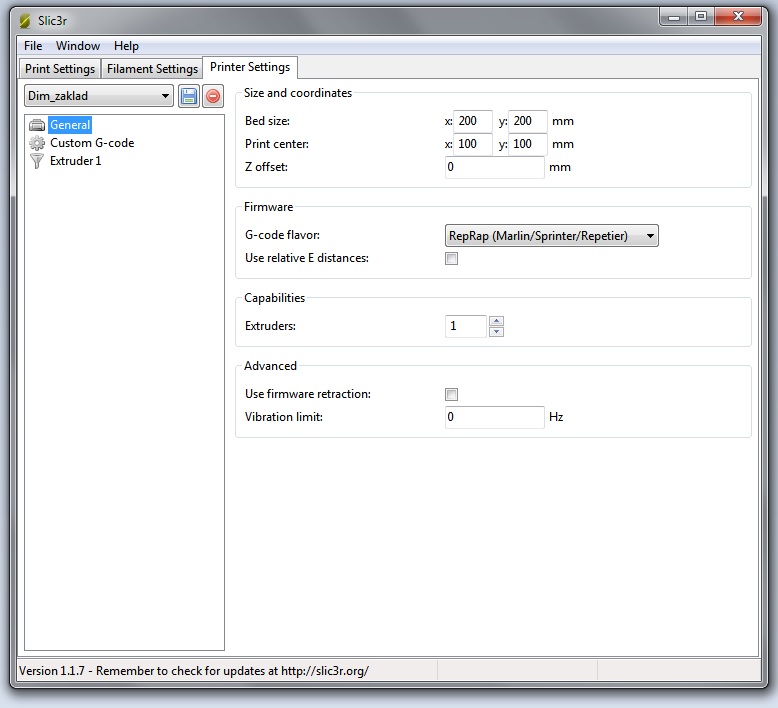The image size is (778, 708).
Task: Switch to the Print Settings tab
Action: [x=60, y=68]
